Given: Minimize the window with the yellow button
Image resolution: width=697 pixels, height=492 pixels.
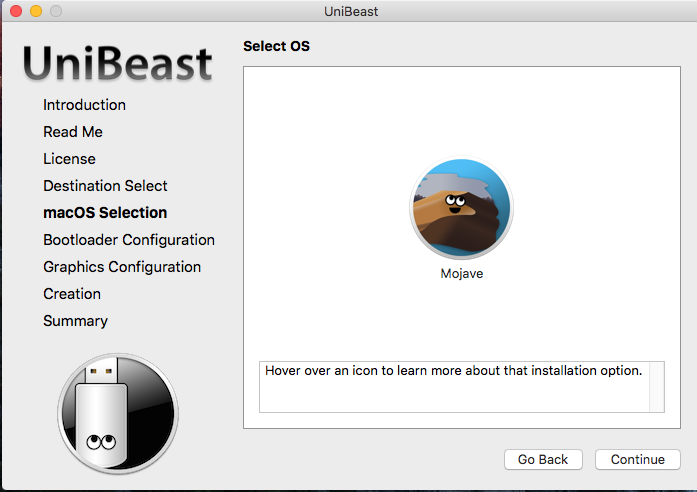Looking at the screenshot, I should tap(36, 11).
